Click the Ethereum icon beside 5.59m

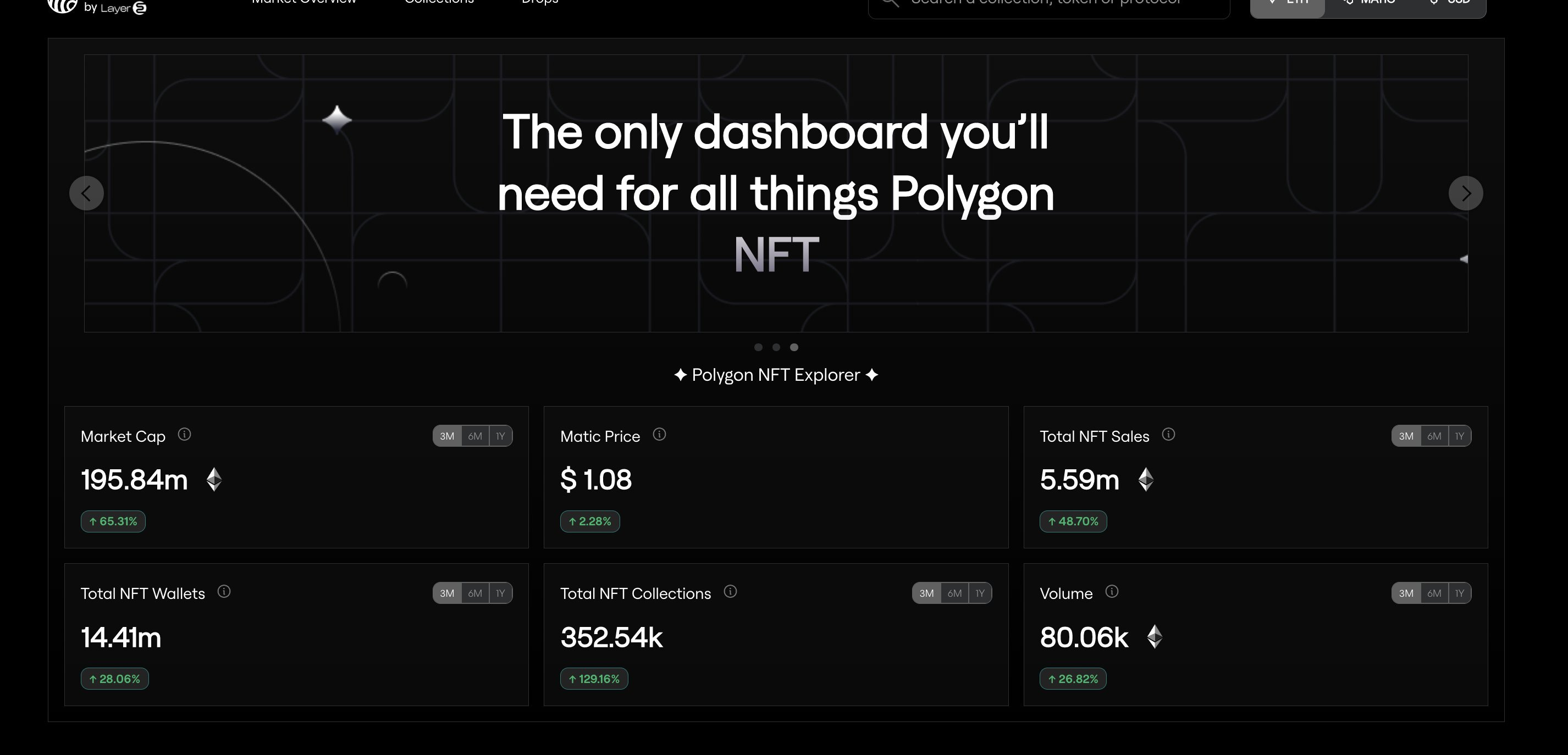tap(1146, 479)
